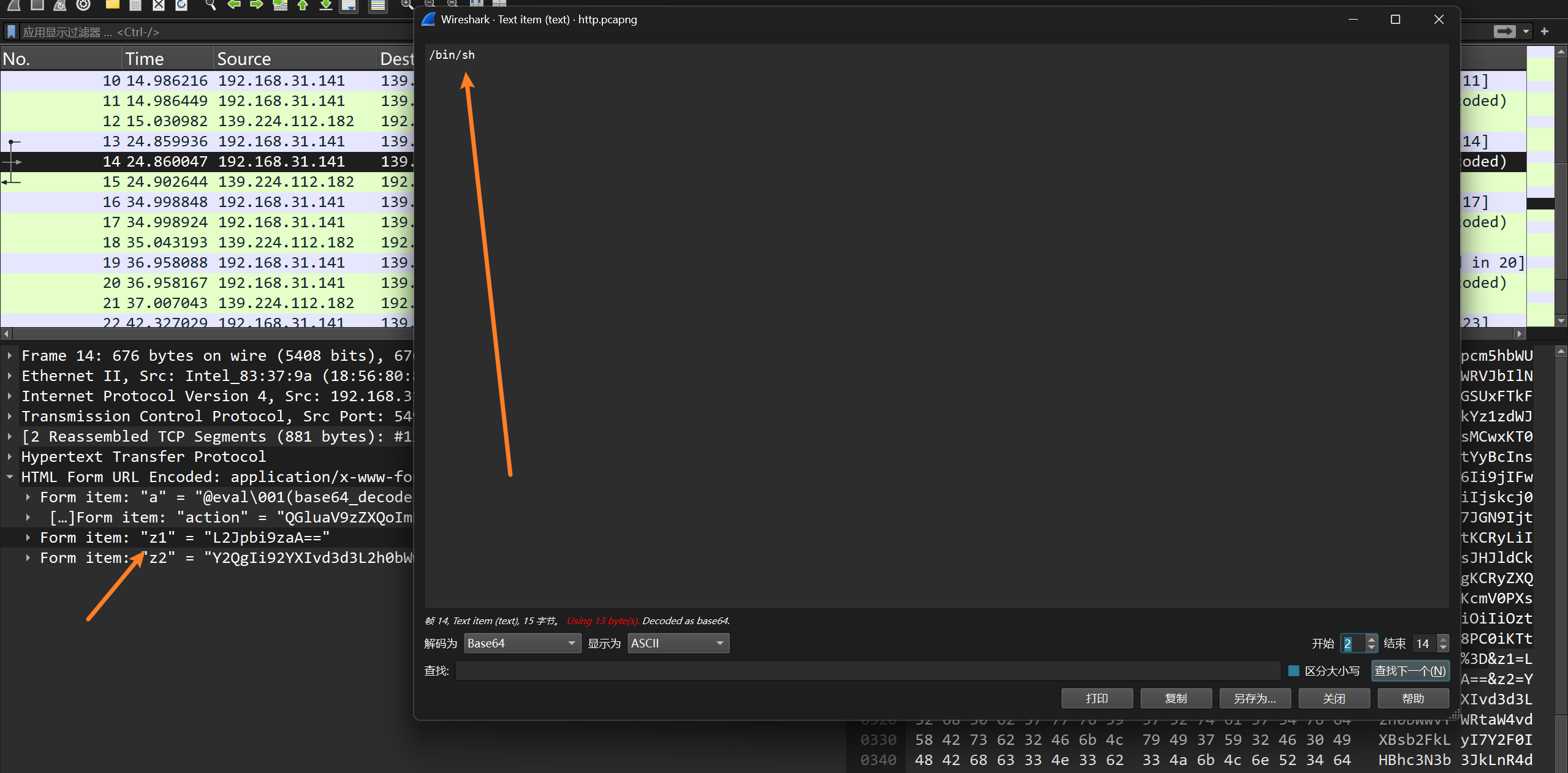Expand Form item "z2" entry
Viewport: 1568px width, 773px height.
(x=28, y=558)
